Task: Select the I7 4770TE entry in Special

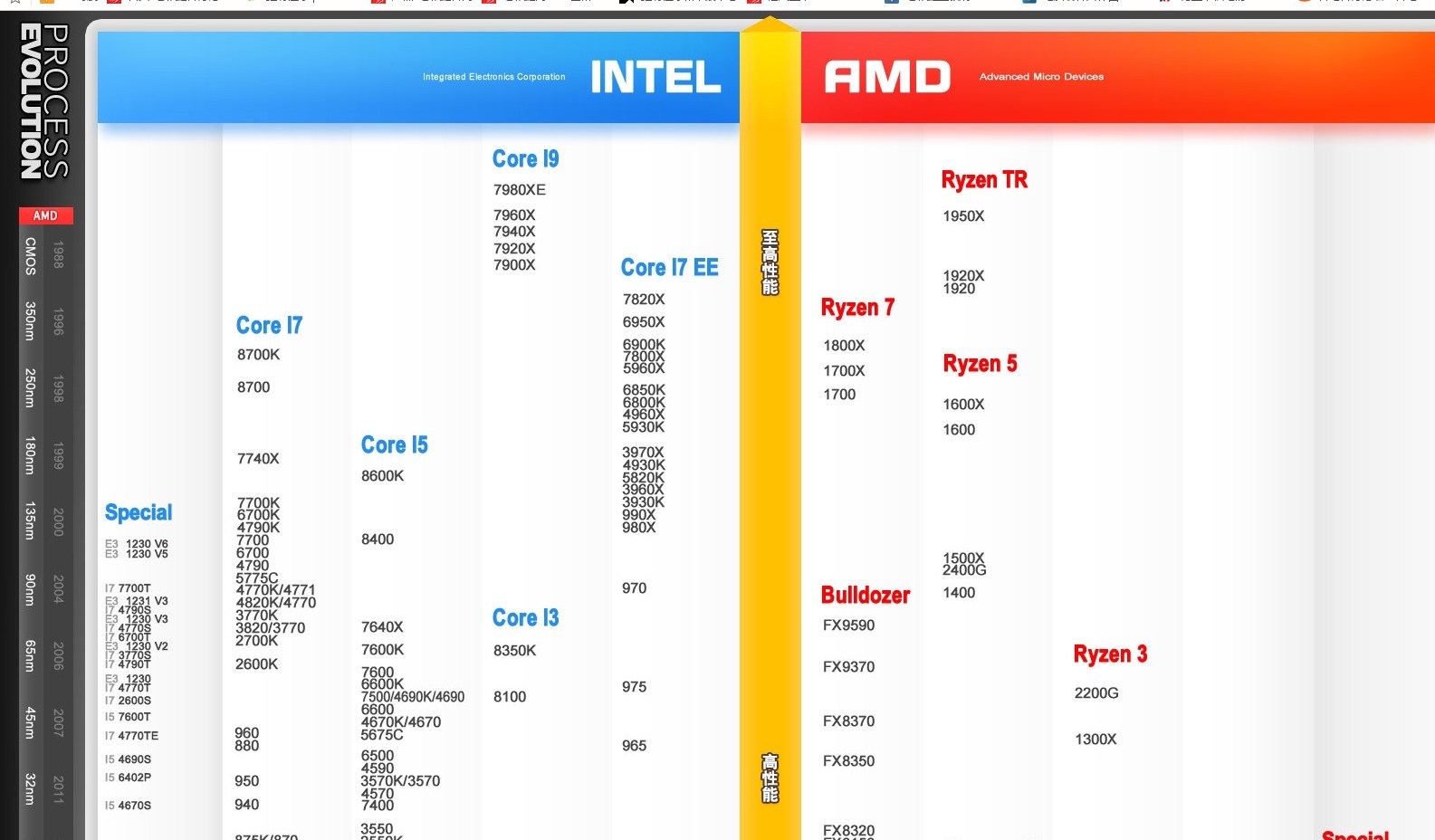Action: click(131, 736)
